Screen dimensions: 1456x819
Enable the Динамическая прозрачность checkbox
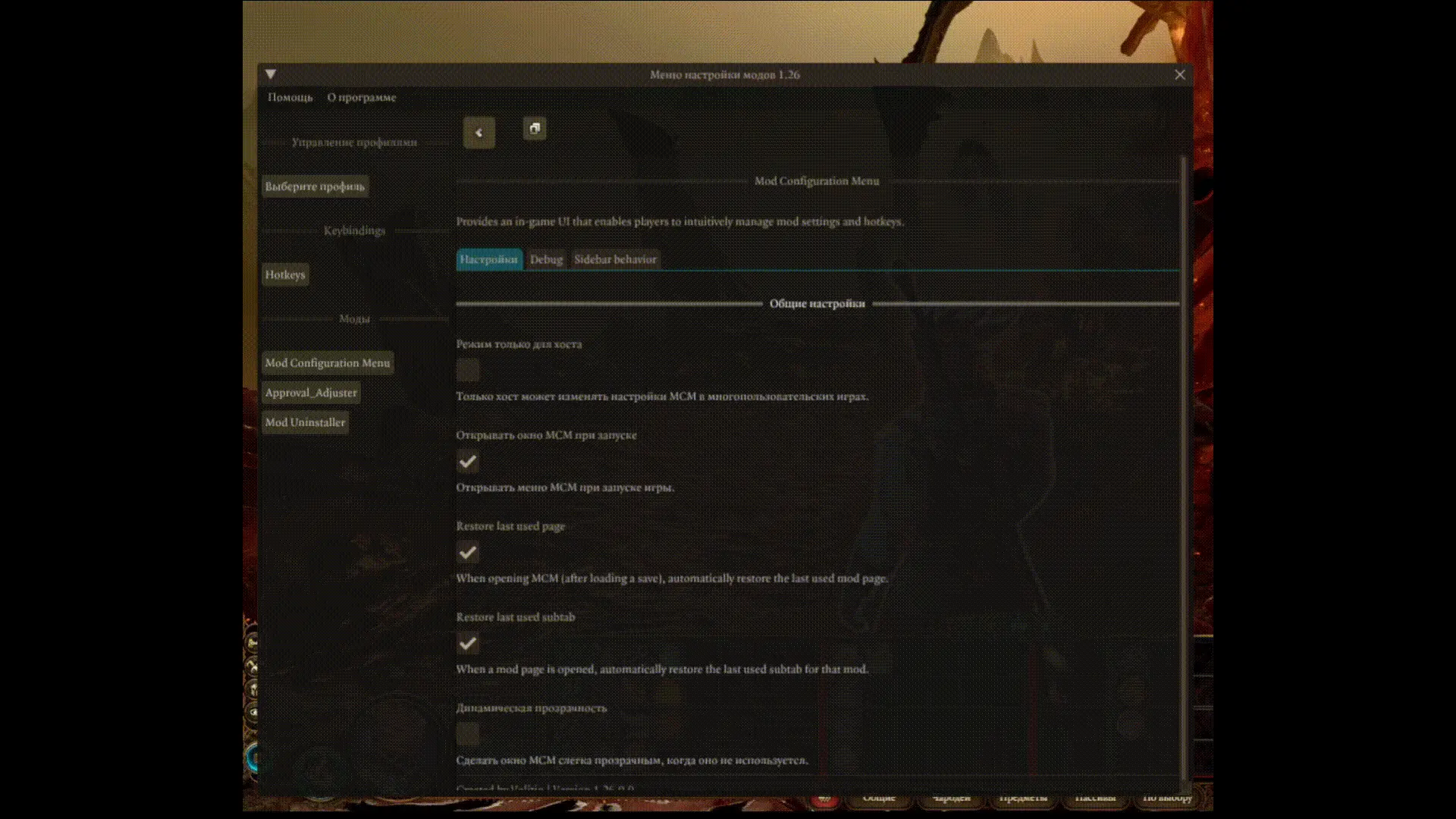click(x=468, y=734)
